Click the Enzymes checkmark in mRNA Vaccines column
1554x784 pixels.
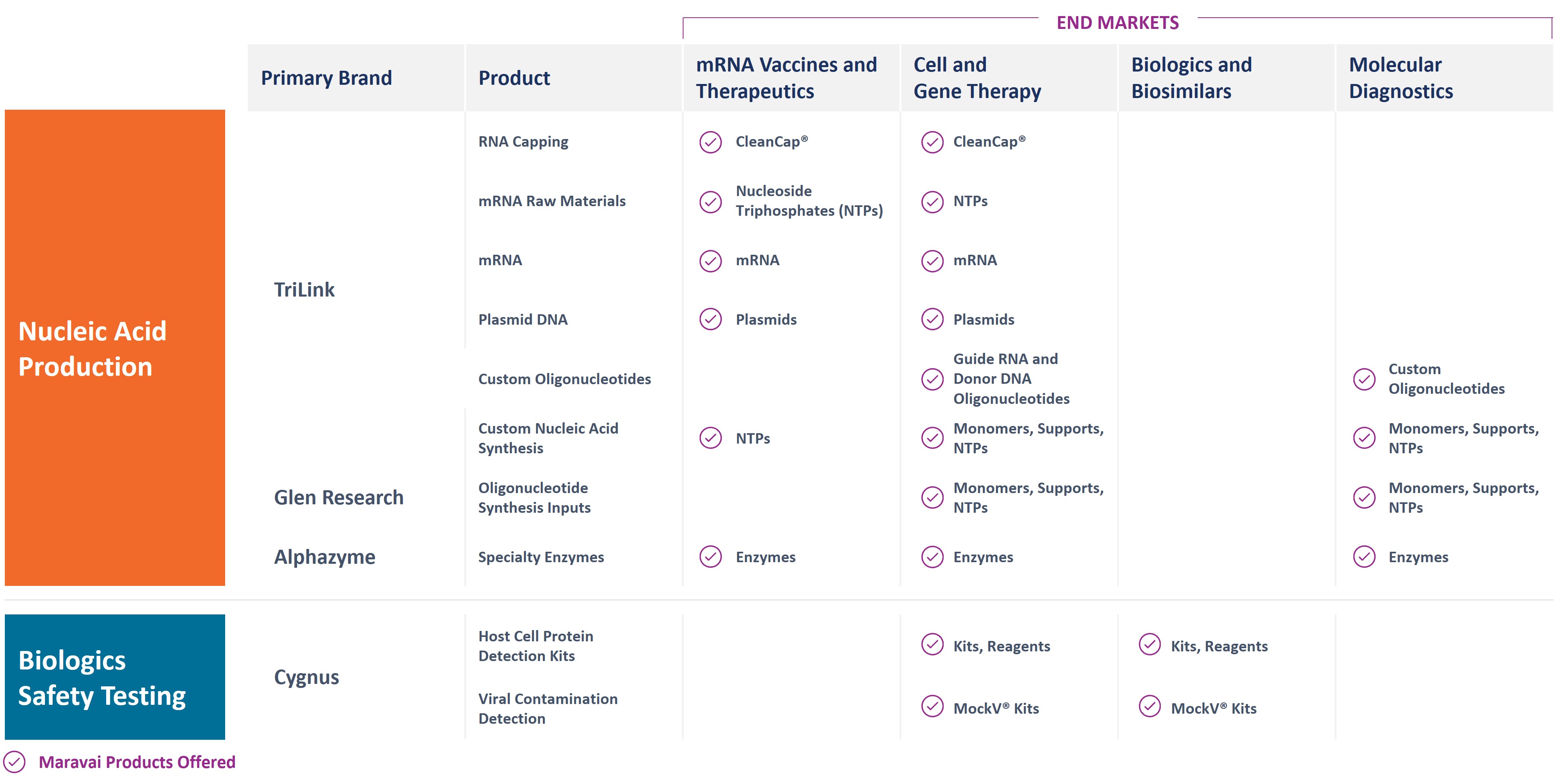(710, 557)
